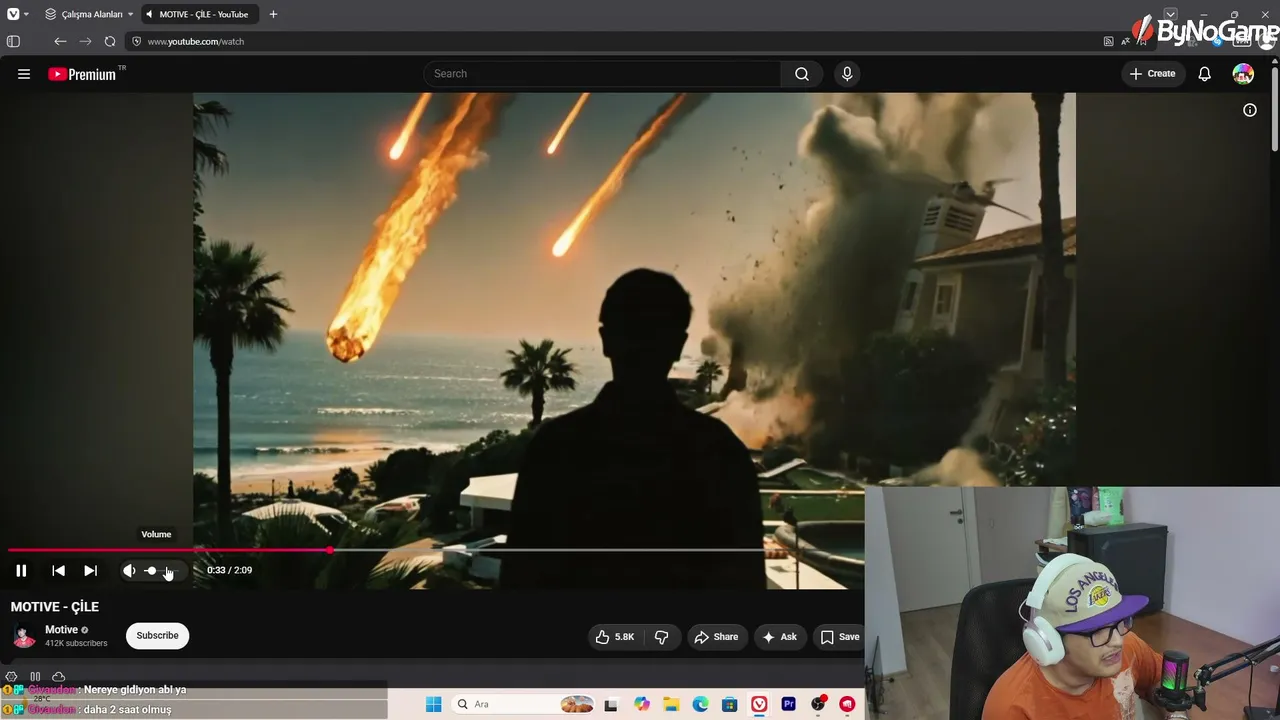Open Microsoft Edge from the taskbar
This screenshot has width=1280, height=720.
[700, 704]
